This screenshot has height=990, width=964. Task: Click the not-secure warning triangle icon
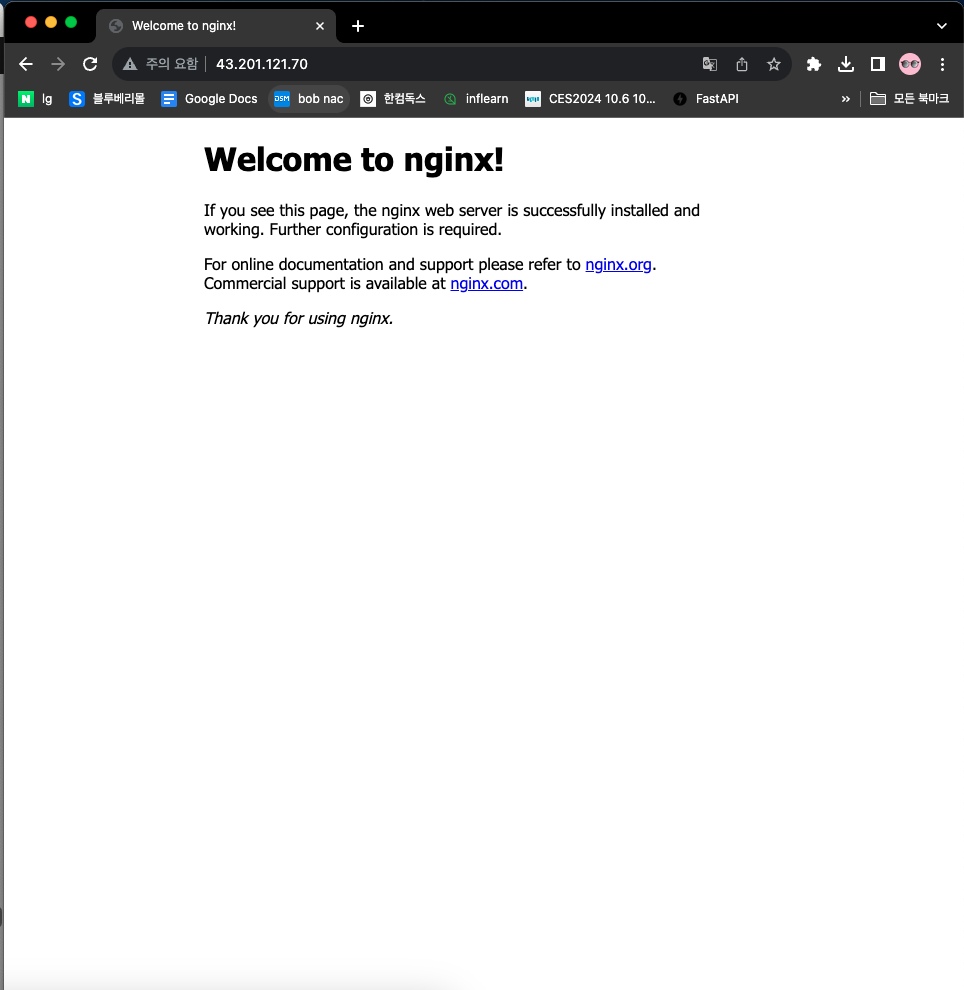130,64
